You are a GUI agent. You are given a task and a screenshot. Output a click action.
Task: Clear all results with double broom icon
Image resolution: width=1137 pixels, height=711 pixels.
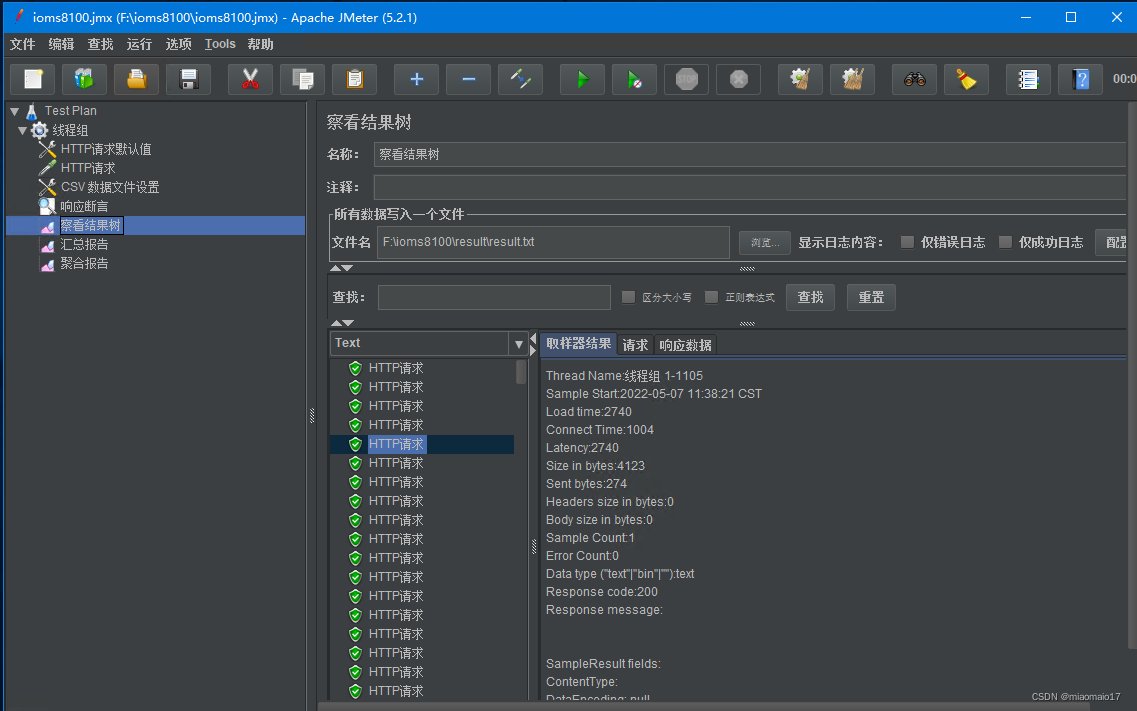click(x=853, y=79)
